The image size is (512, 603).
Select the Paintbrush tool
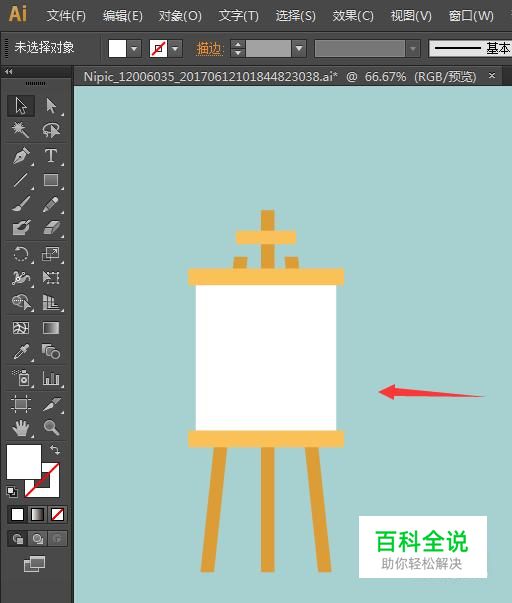tap(21, 204)
